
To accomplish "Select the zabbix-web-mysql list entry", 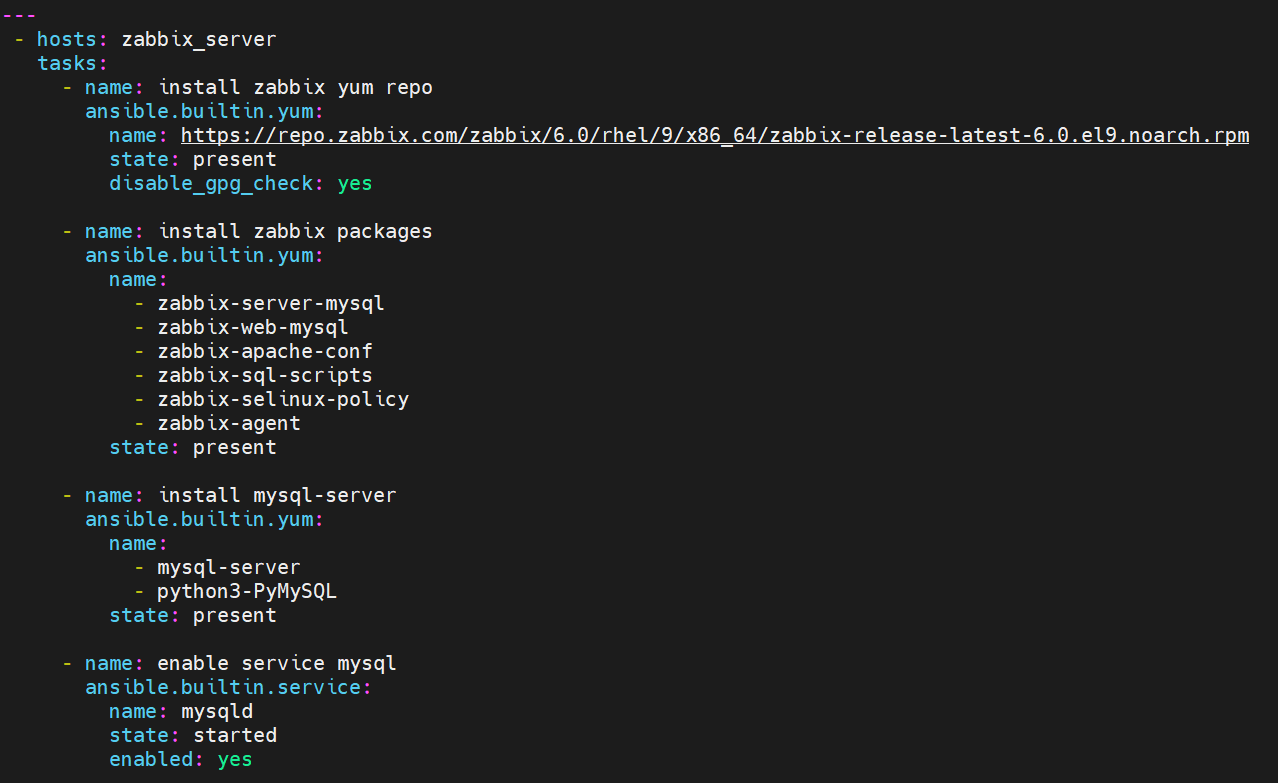I will (x=253, y=328).
